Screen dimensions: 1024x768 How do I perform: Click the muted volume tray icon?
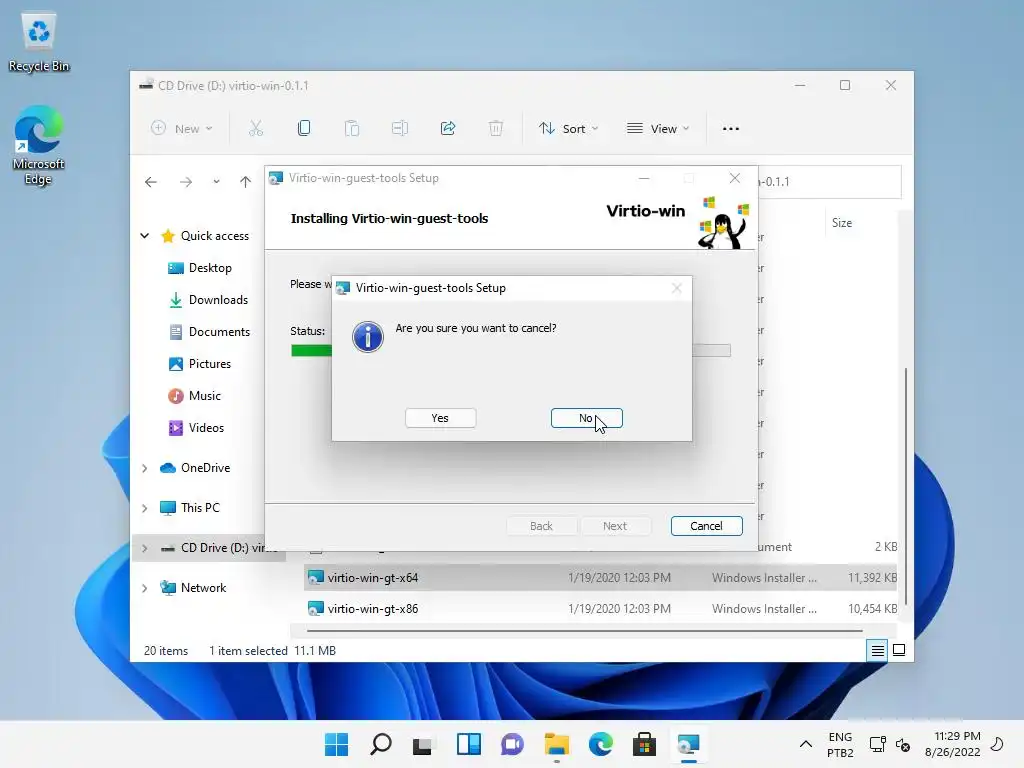(x=903, y=744)
